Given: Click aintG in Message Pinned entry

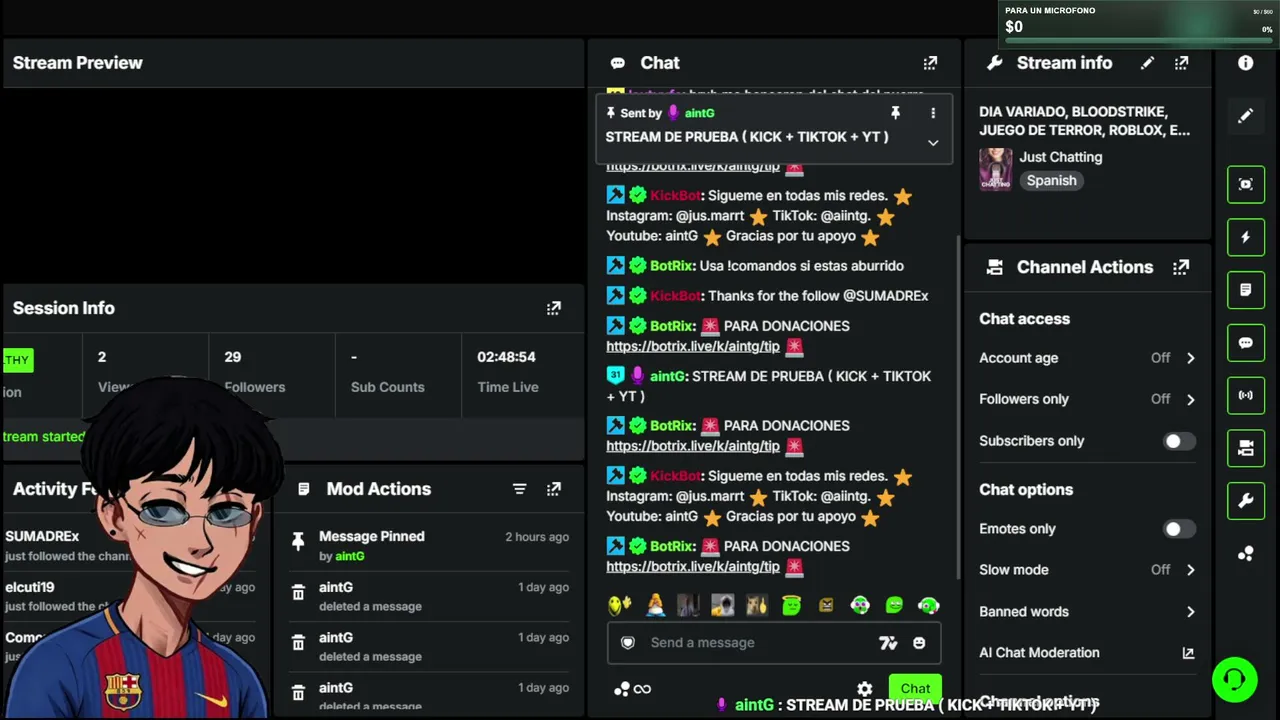Looking at the screenshot, I should click(349, 556).
